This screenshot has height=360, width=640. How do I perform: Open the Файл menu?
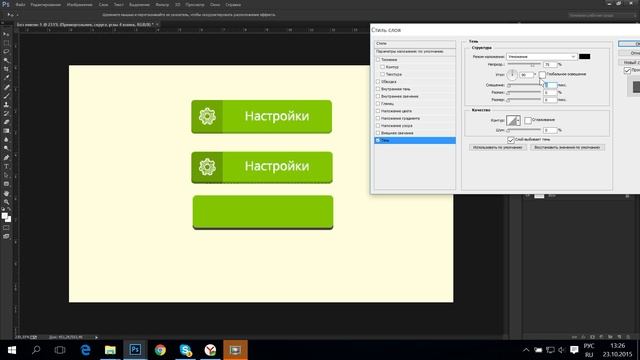pos(20,5)
